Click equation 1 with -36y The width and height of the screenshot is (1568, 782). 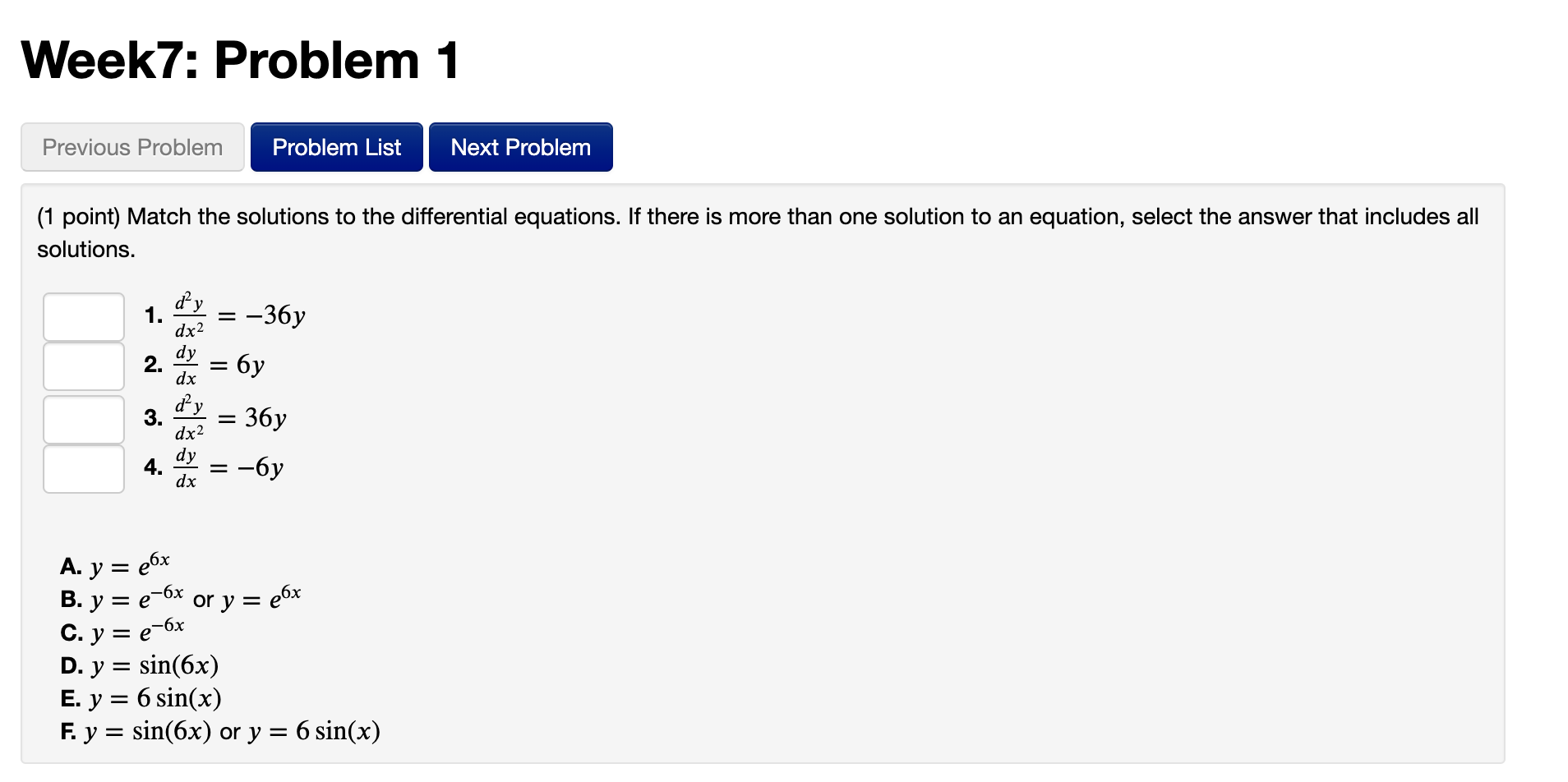click(238, 315)
